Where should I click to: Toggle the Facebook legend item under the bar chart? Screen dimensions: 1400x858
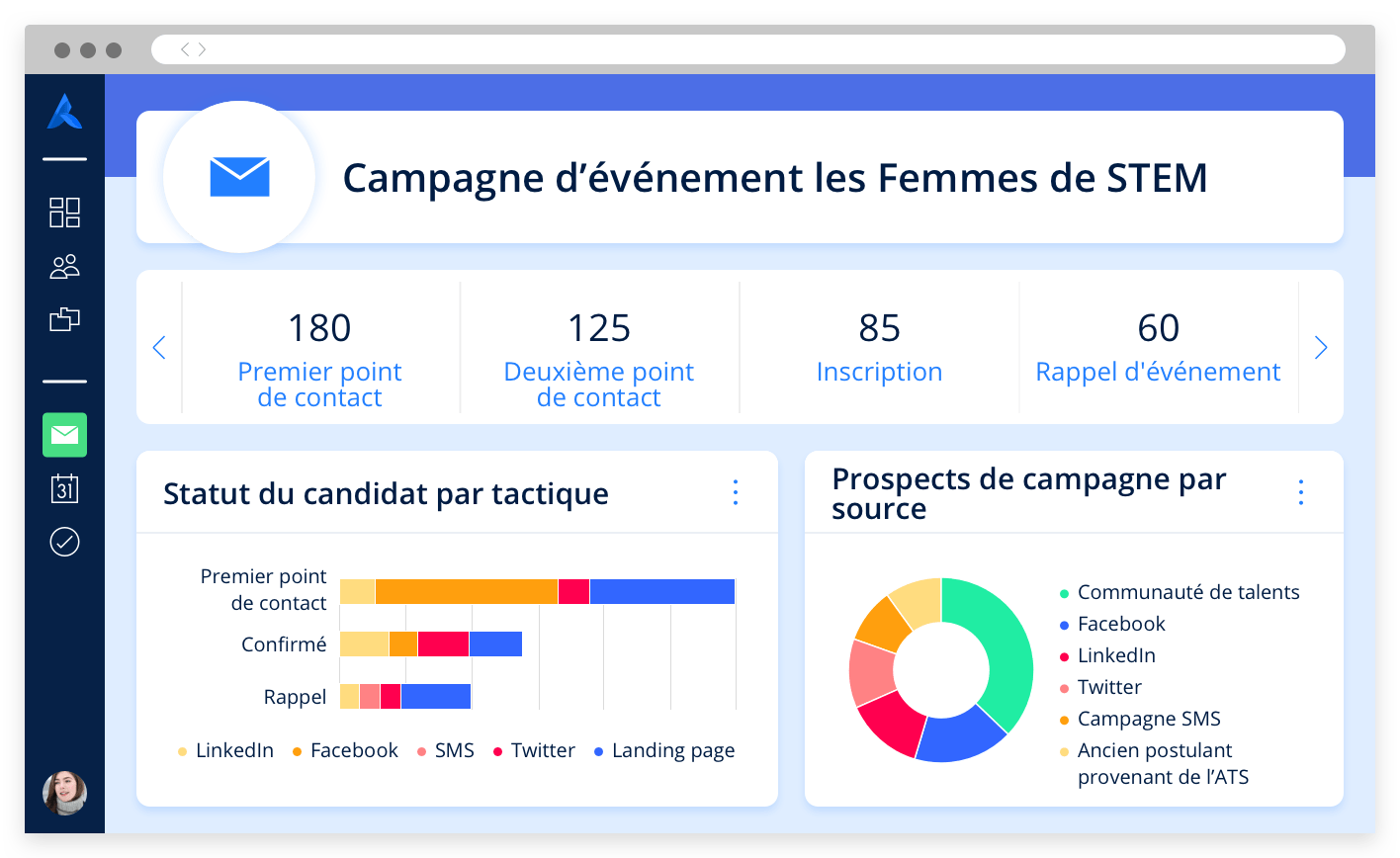click(345, 751)
